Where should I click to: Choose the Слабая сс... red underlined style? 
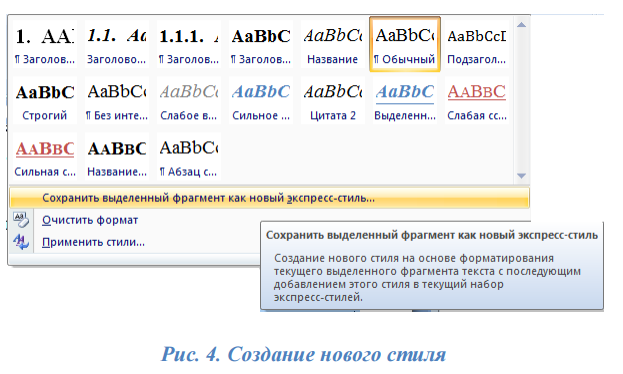(477, 101)
